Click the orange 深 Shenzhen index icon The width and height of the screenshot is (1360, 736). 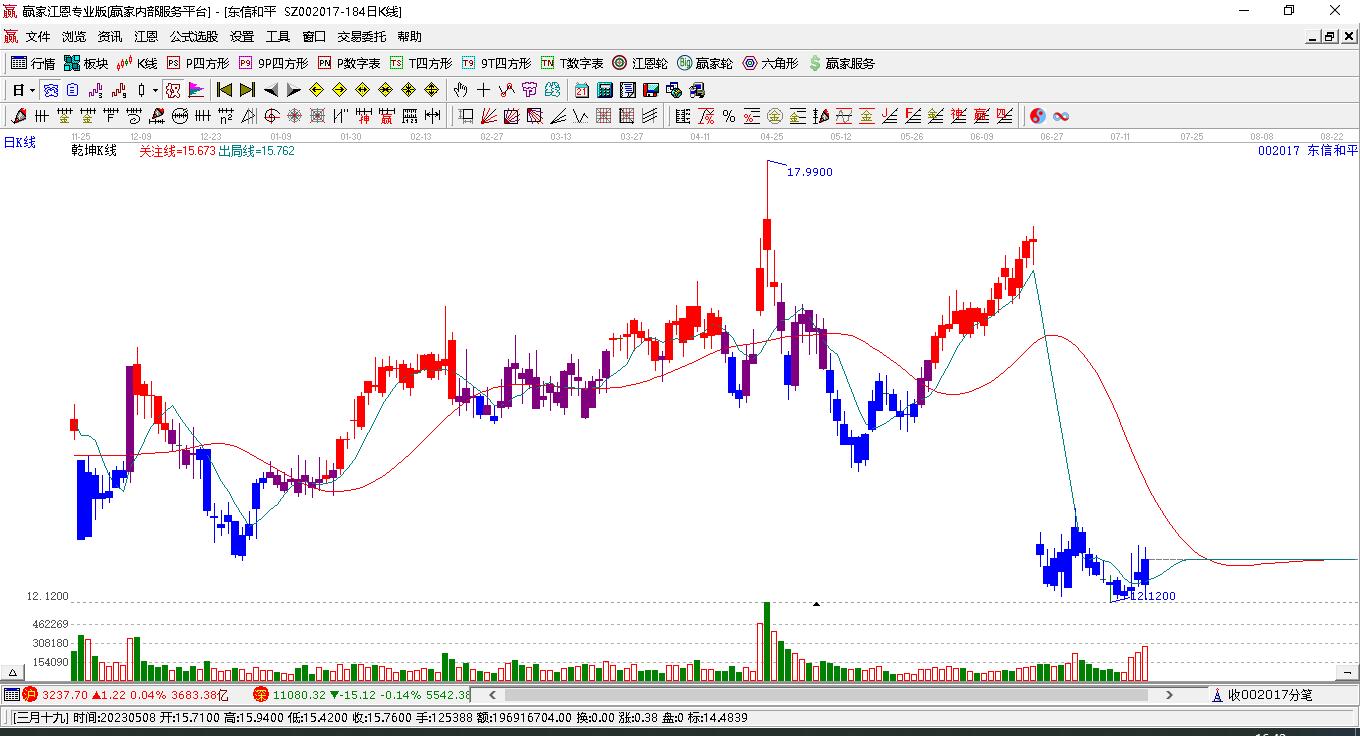coord(260,694)
